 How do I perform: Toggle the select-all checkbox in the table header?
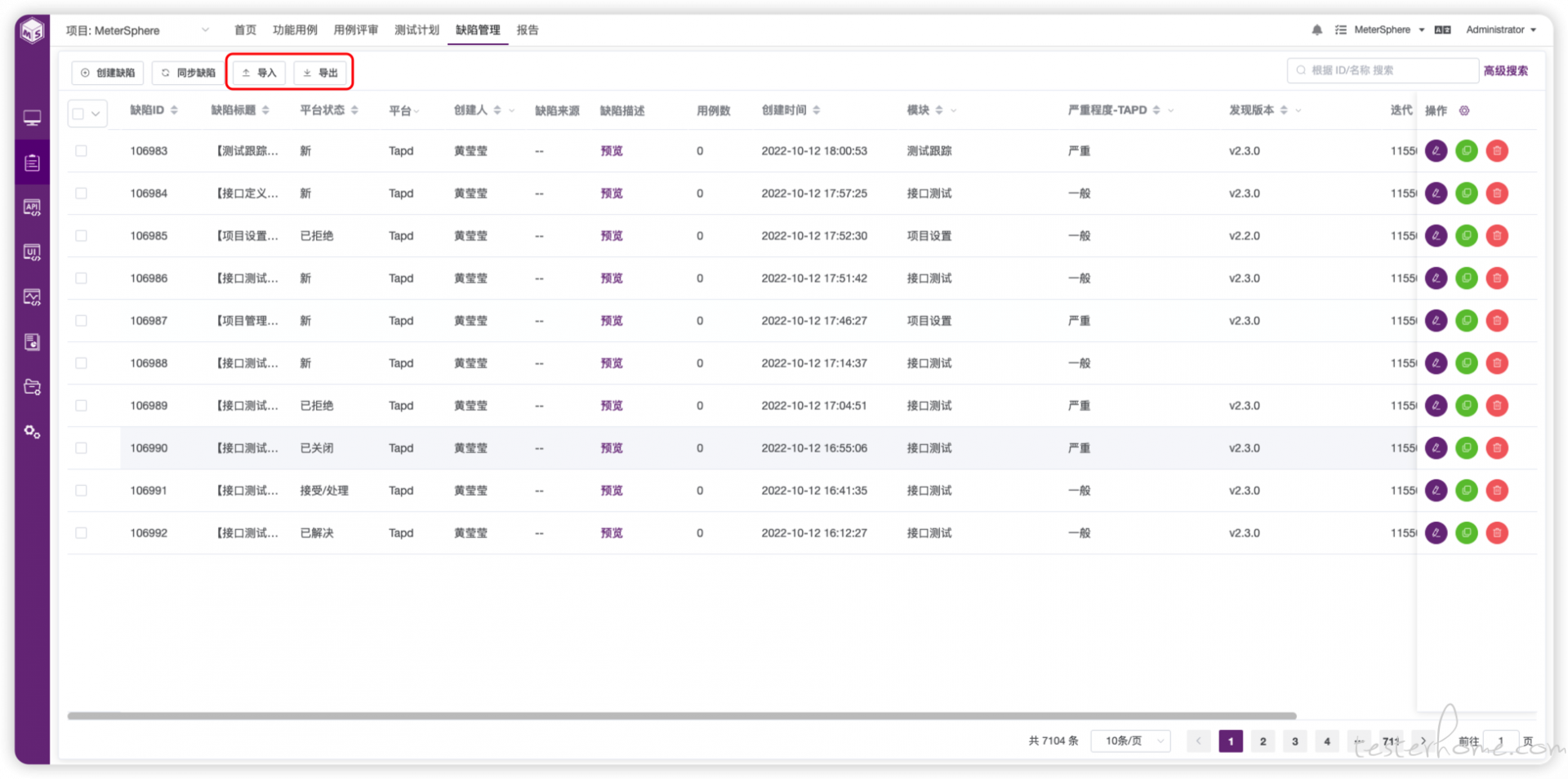78,114
